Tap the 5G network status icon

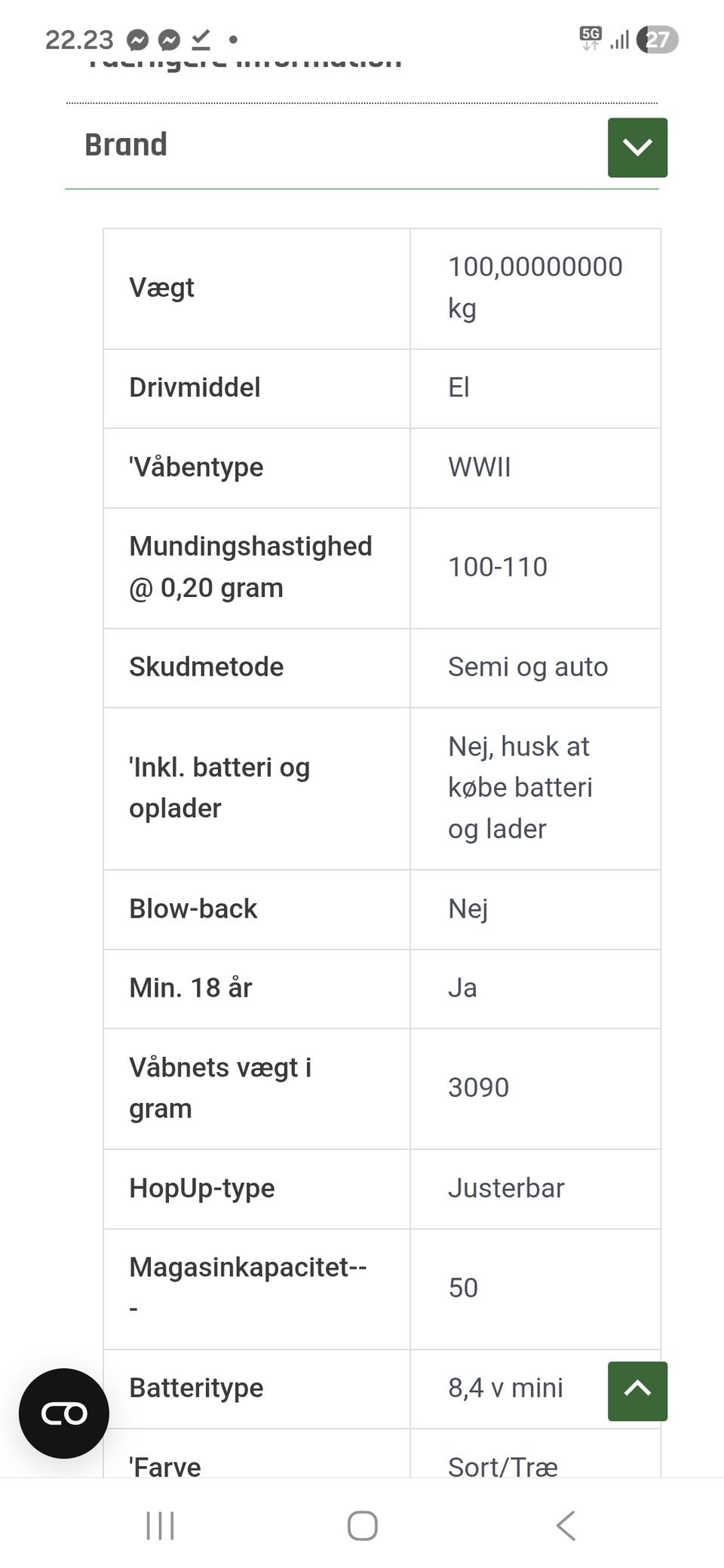[x=591, y=38]
